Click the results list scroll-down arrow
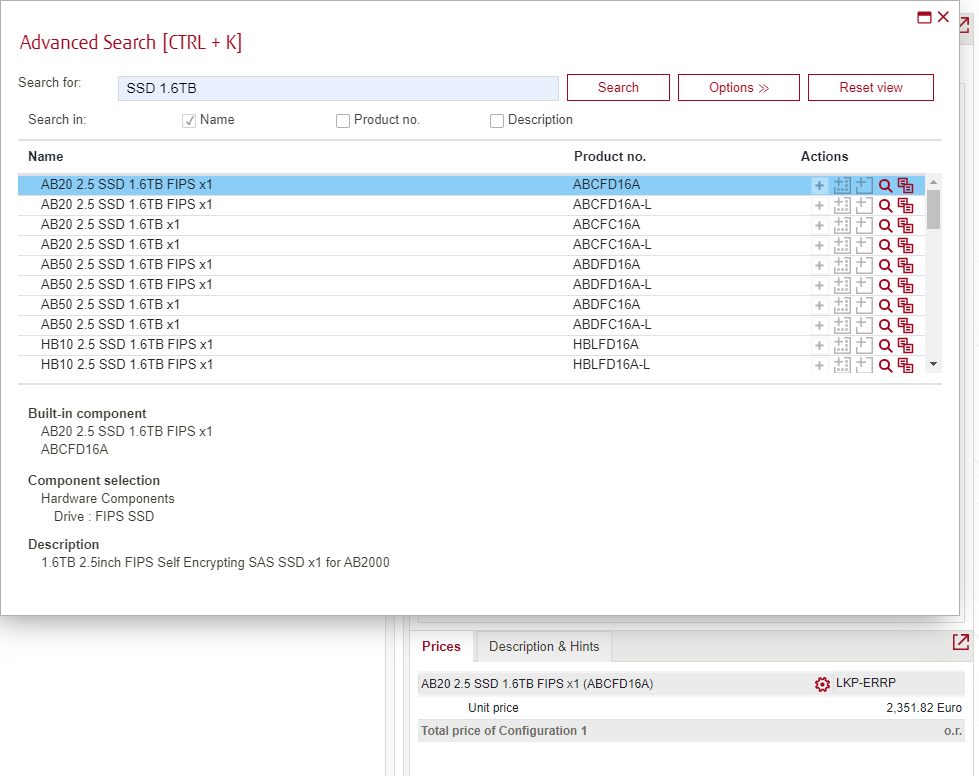The image size is (979, 776). [x=933, y=364]
